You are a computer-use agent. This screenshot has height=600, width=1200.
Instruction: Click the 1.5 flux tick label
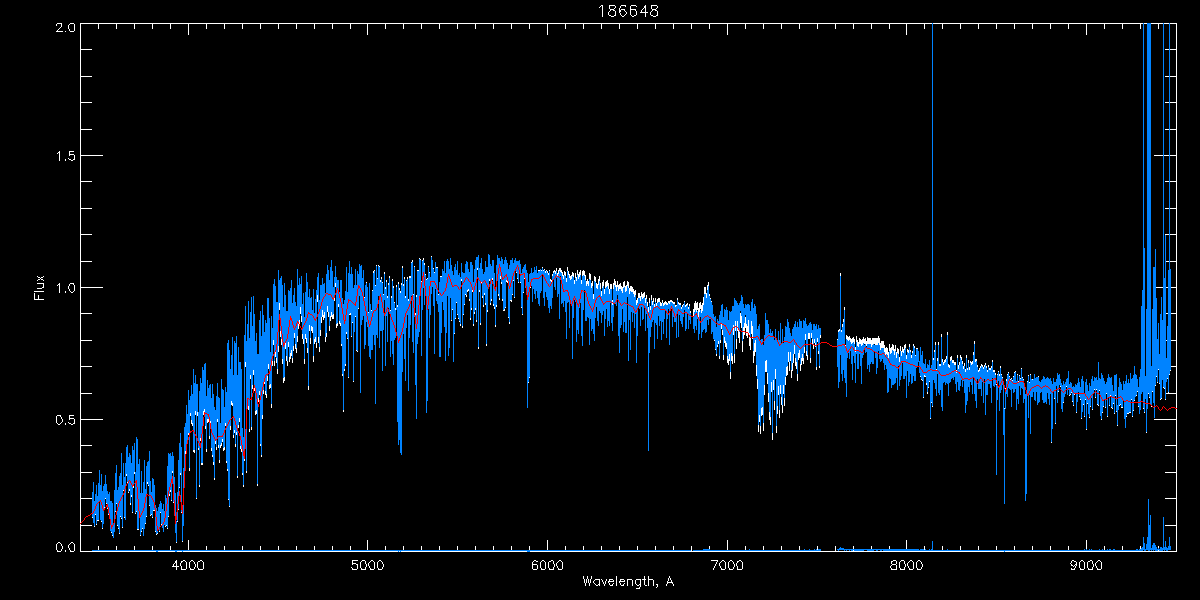pos(64,157)
